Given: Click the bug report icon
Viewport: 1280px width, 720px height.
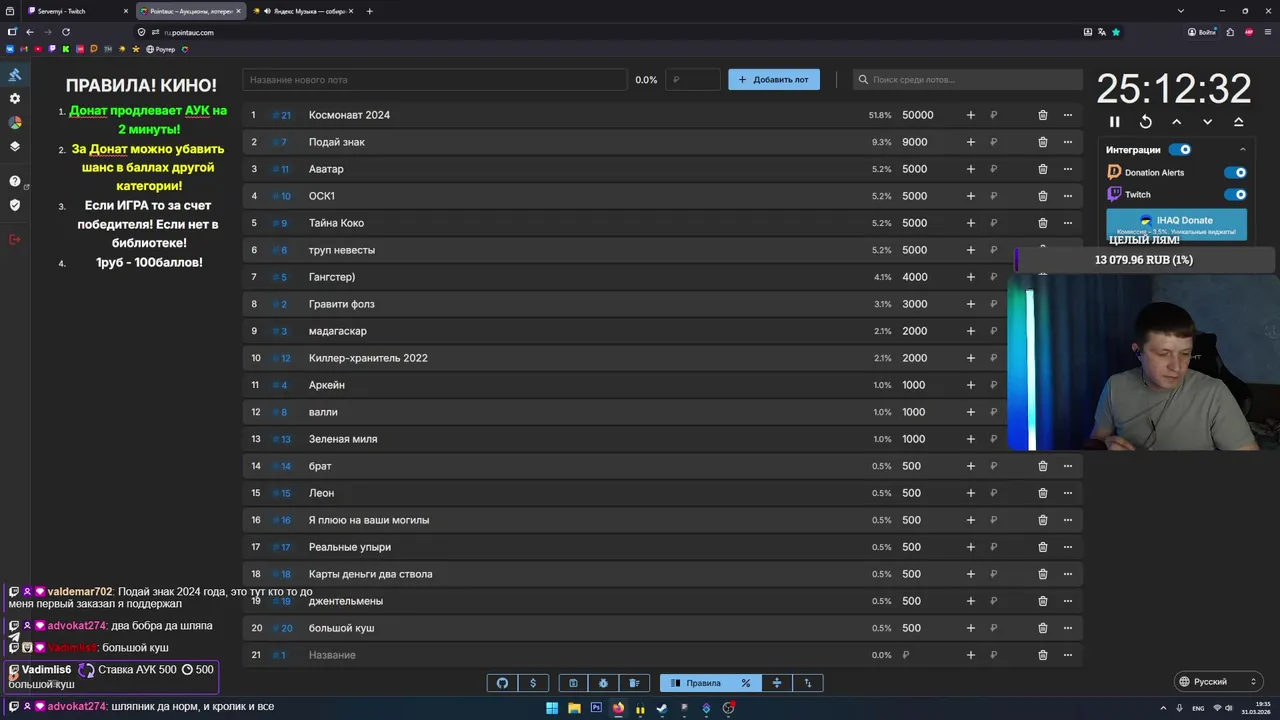Looking at the screenshot, I should coord(603,683).
